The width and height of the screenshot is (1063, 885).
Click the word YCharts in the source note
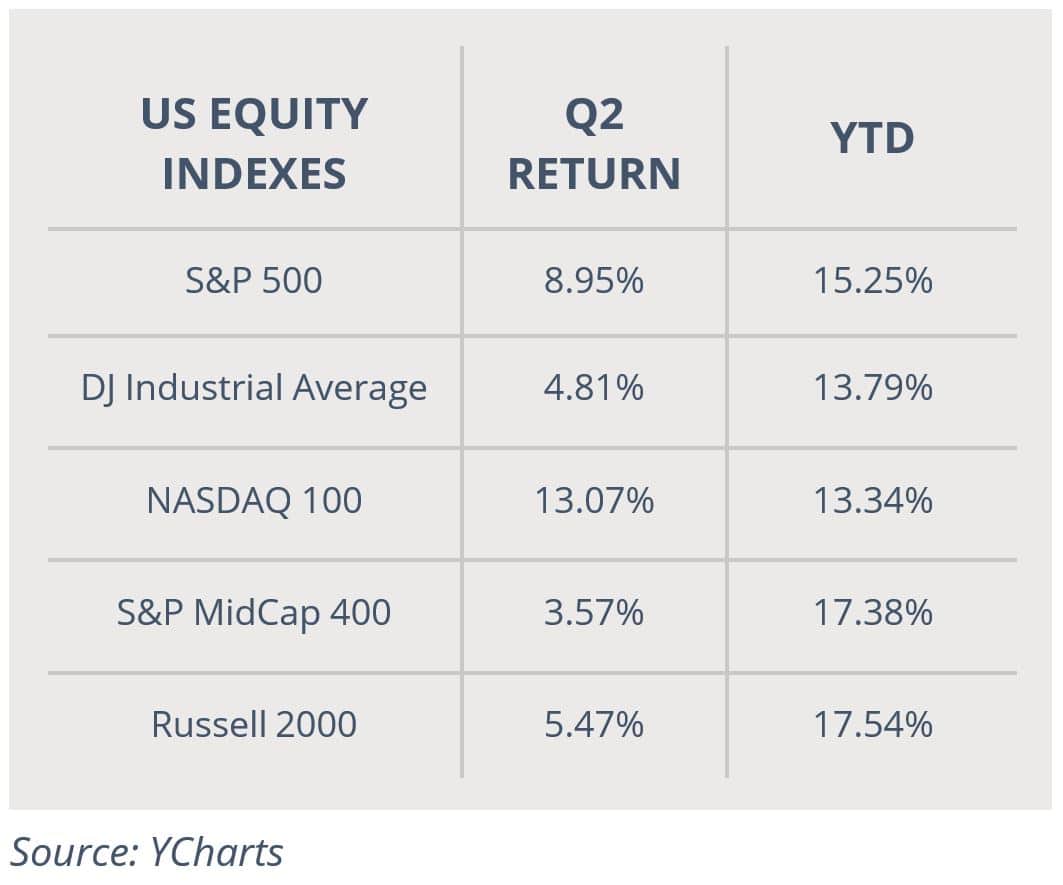[216, 852]
